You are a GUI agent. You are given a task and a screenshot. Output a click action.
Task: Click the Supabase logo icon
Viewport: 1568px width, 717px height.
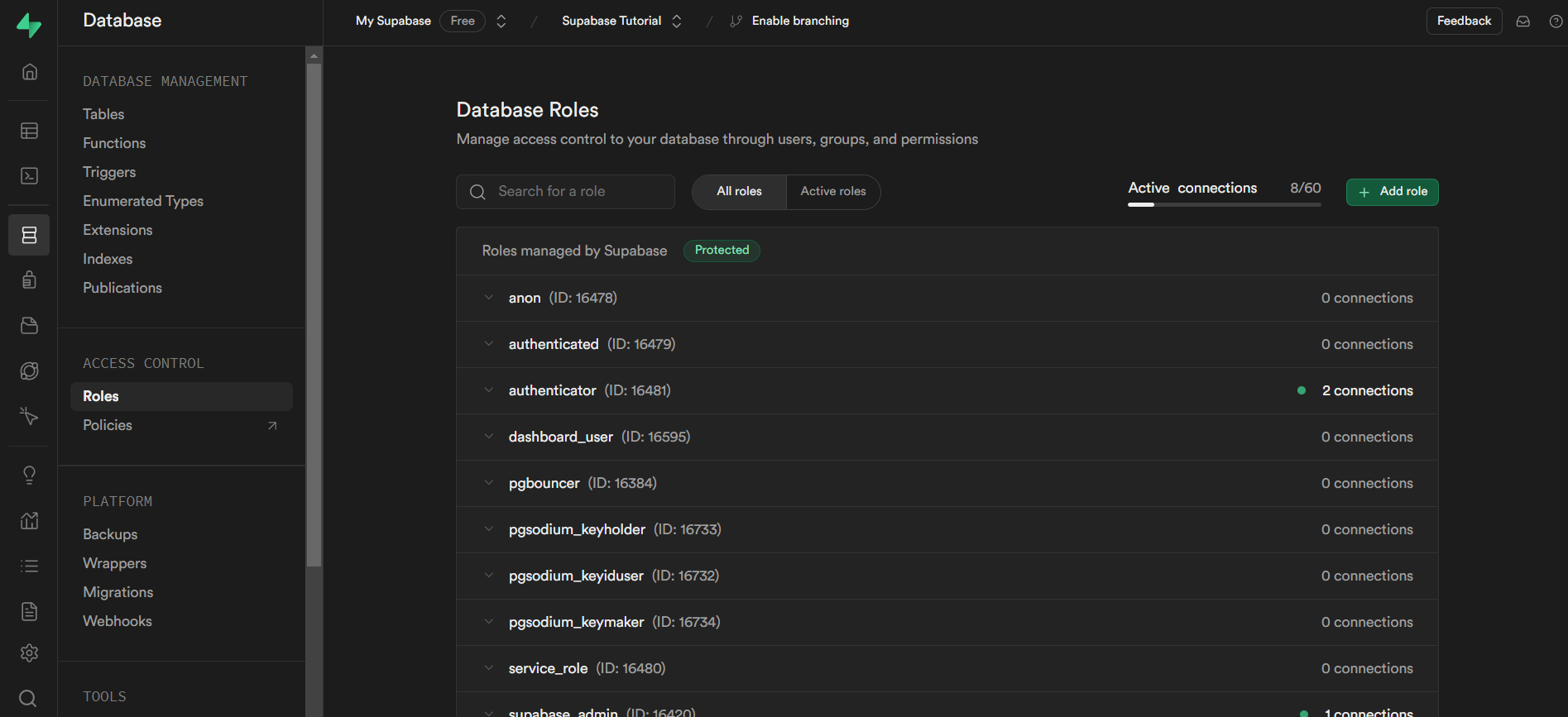[x=29, y=25]
